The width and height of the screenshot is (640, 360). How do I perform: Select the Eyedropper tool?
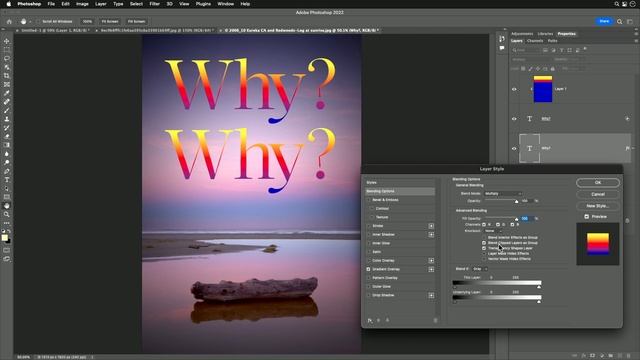click(7, 93)
